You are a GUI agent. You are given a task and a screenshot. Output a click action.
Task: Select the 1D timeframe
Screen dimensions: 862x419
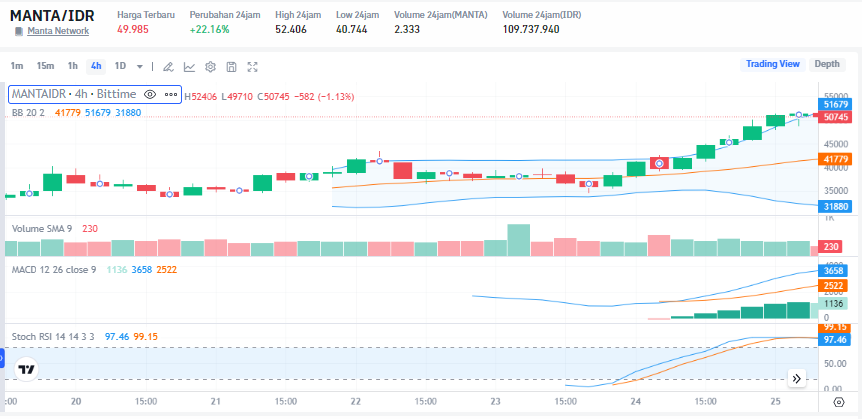(x=120, y=66)
